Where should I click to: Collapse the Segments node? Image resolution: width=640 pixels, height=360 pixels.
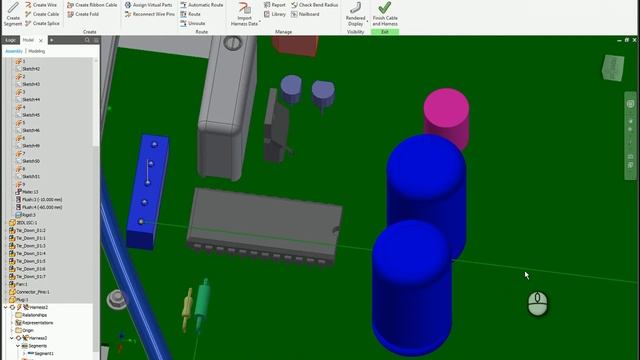(18, 346)
